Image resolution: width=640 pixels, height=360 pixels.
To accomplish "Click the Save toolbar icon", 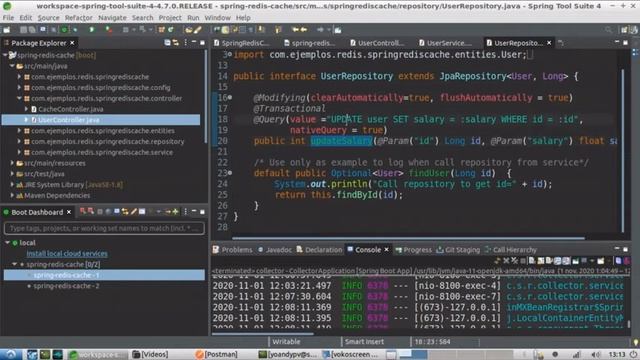I will (x=24, y=30).
